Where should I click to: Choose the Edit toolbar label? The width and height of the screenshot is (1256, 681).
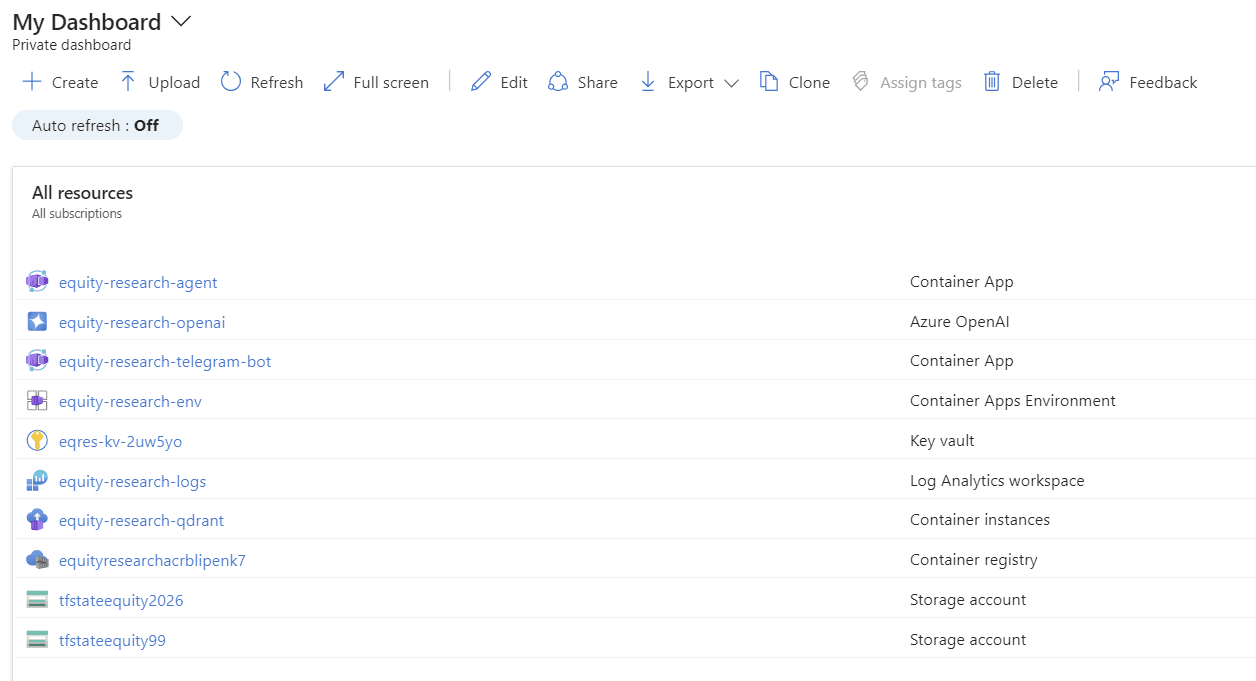point(514,83)
